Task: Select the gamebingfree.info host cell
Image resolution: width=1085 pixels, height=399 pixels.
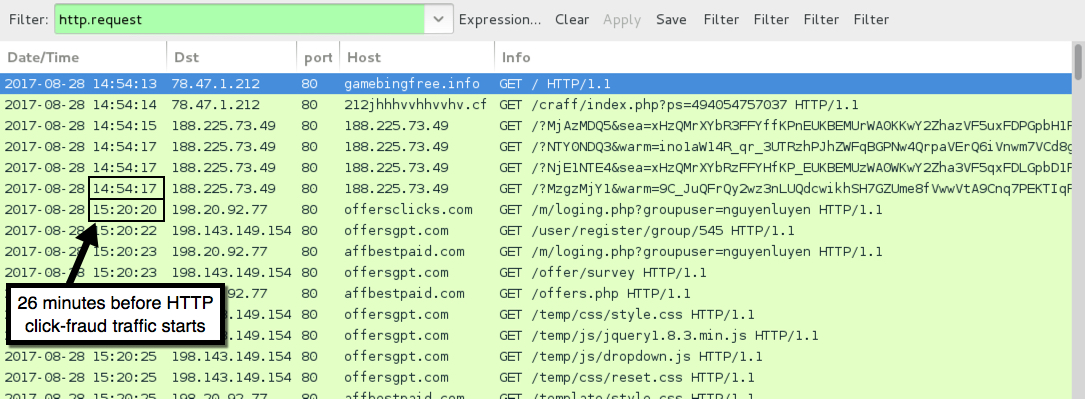Action: point(412,84)
